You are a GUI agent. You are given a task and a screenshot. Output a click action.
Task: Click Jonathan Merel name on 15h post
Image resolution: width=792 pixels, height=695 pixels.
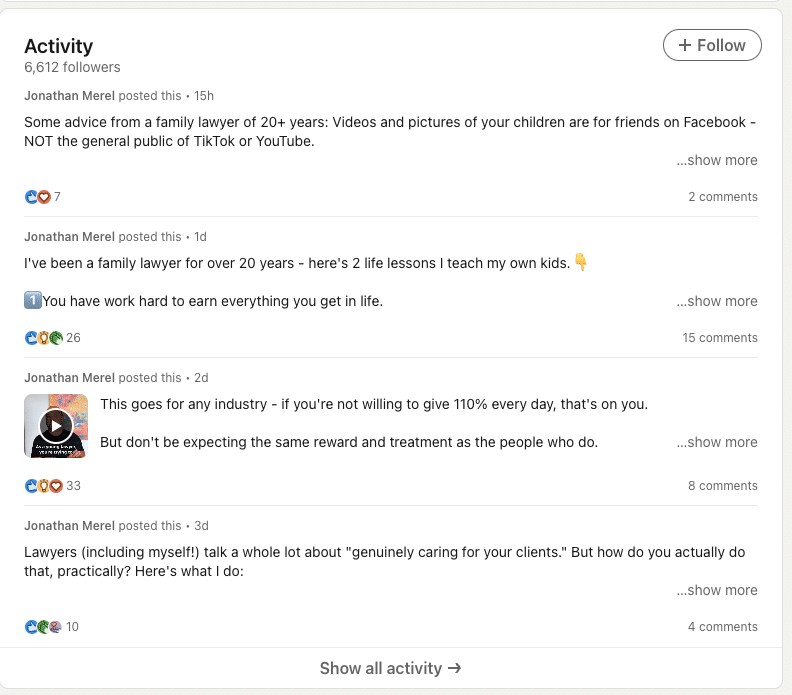(x=70, y=95)
